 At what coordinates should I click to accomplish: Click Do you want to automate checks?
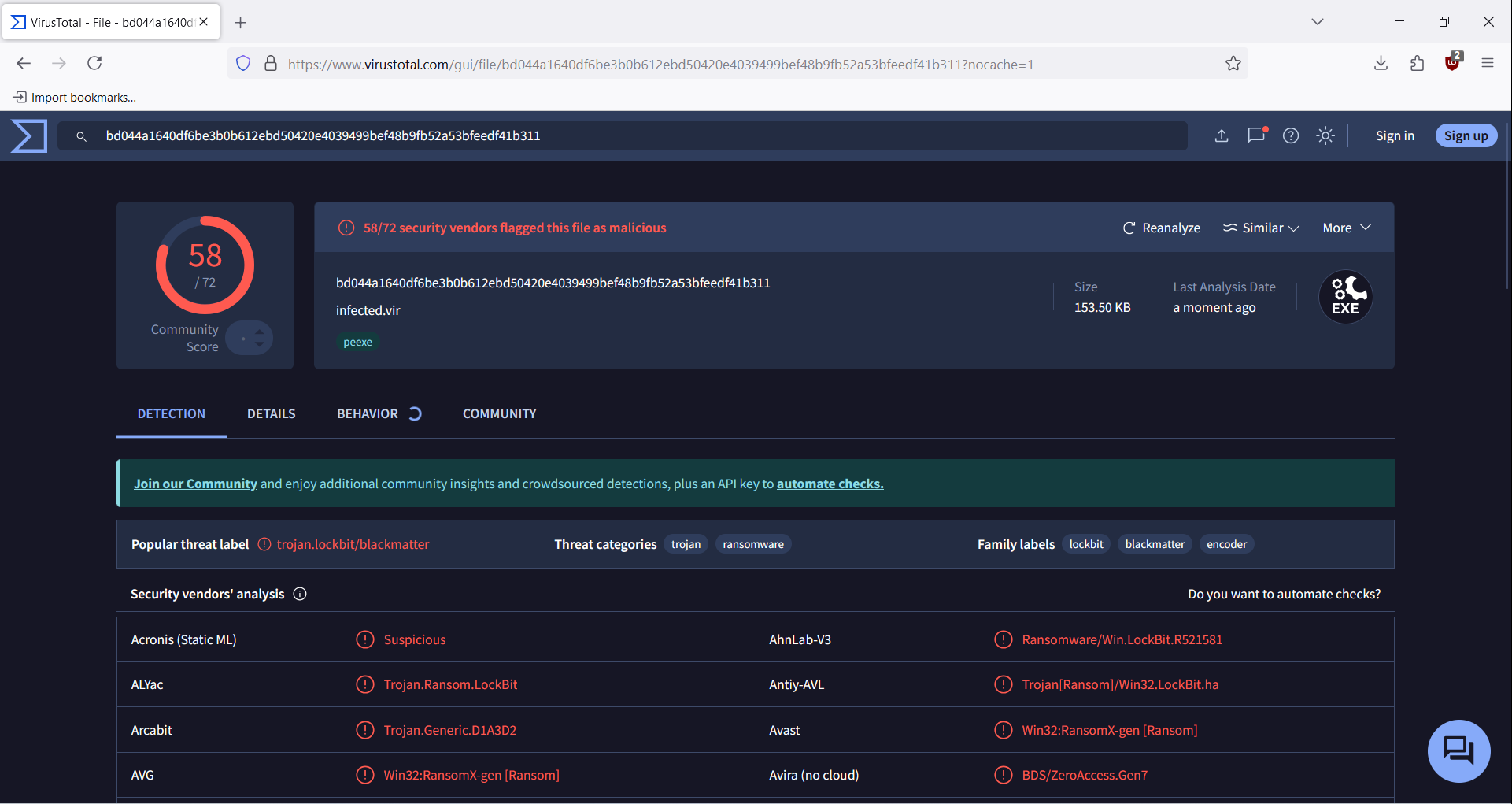[1285, 594]
